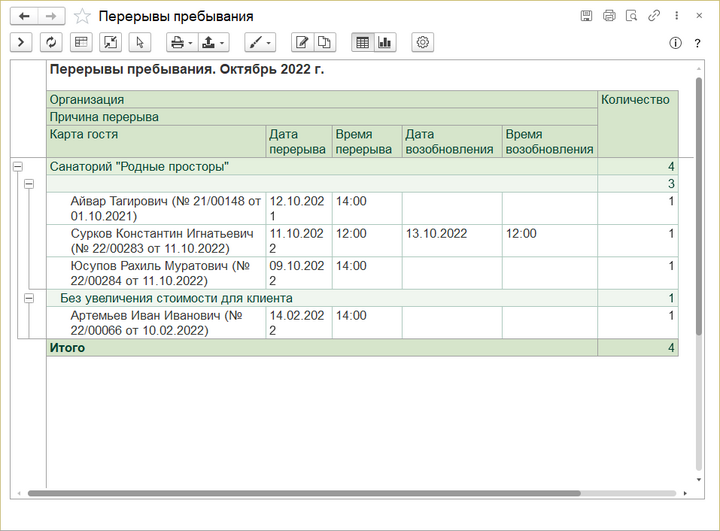Open the brush formatting dropdown

tap(260, 42)
